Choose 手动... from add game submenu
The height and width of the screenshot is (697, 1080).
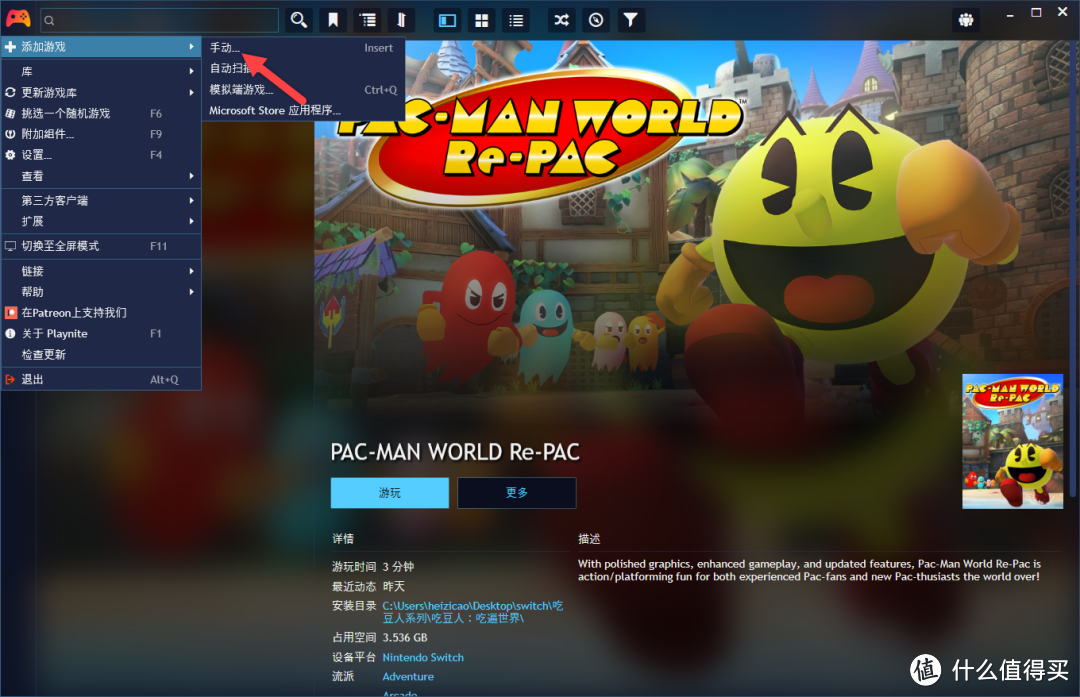[x=303, y=48]
